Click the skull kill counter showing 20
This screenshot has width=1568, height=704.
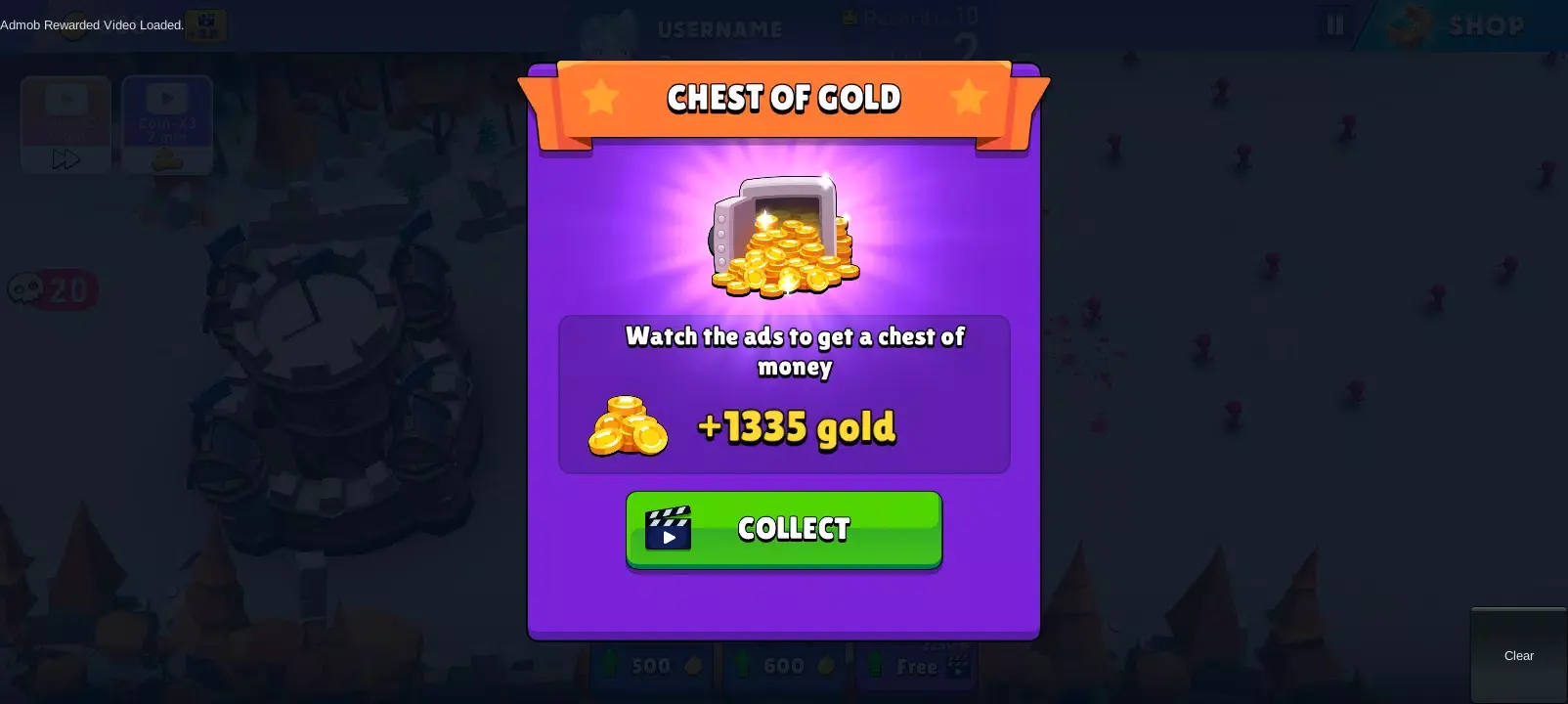tap(53, 290)
